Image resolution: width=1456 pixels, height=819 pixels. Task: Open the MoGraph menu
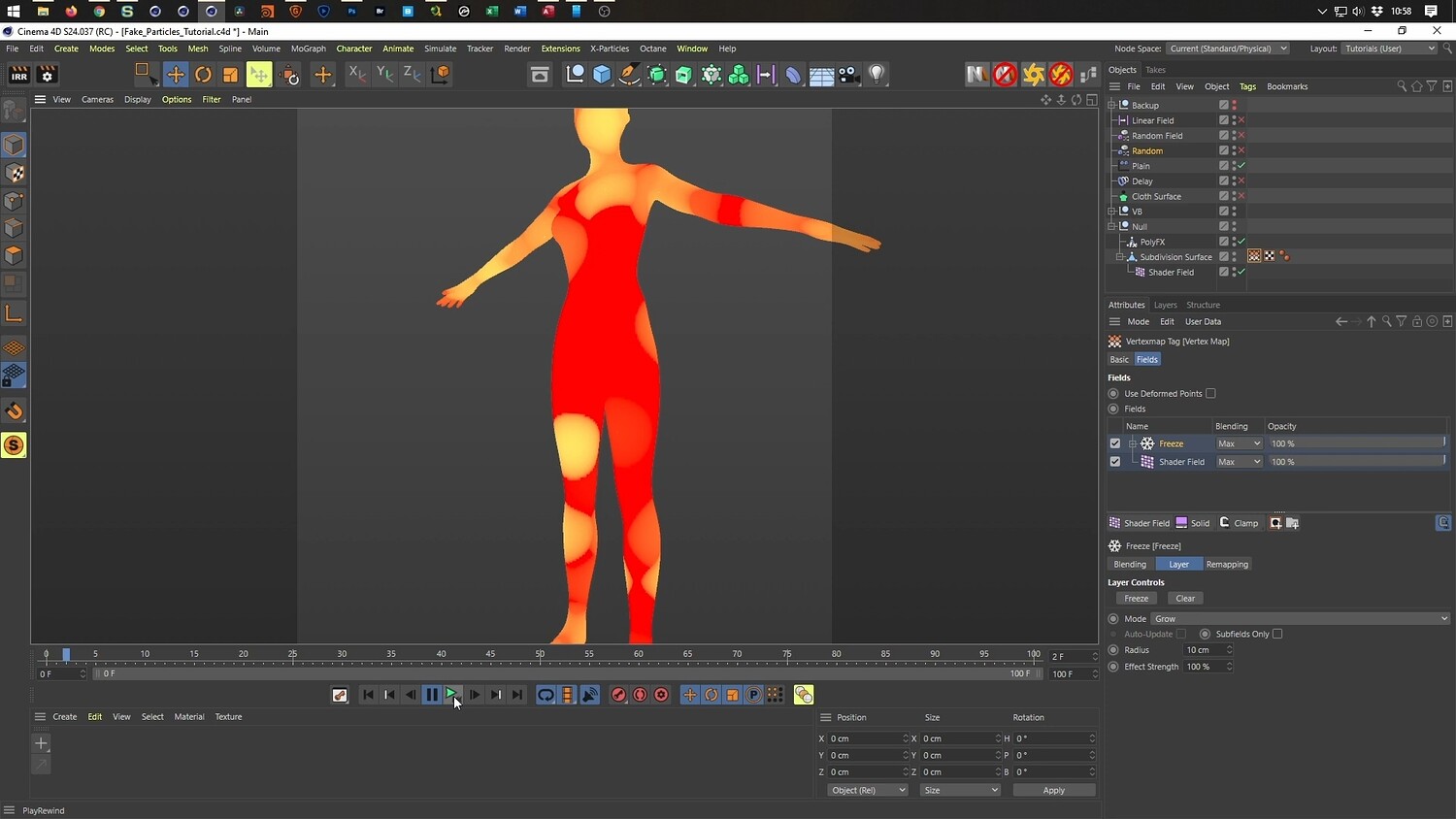(x=308, y=49)
